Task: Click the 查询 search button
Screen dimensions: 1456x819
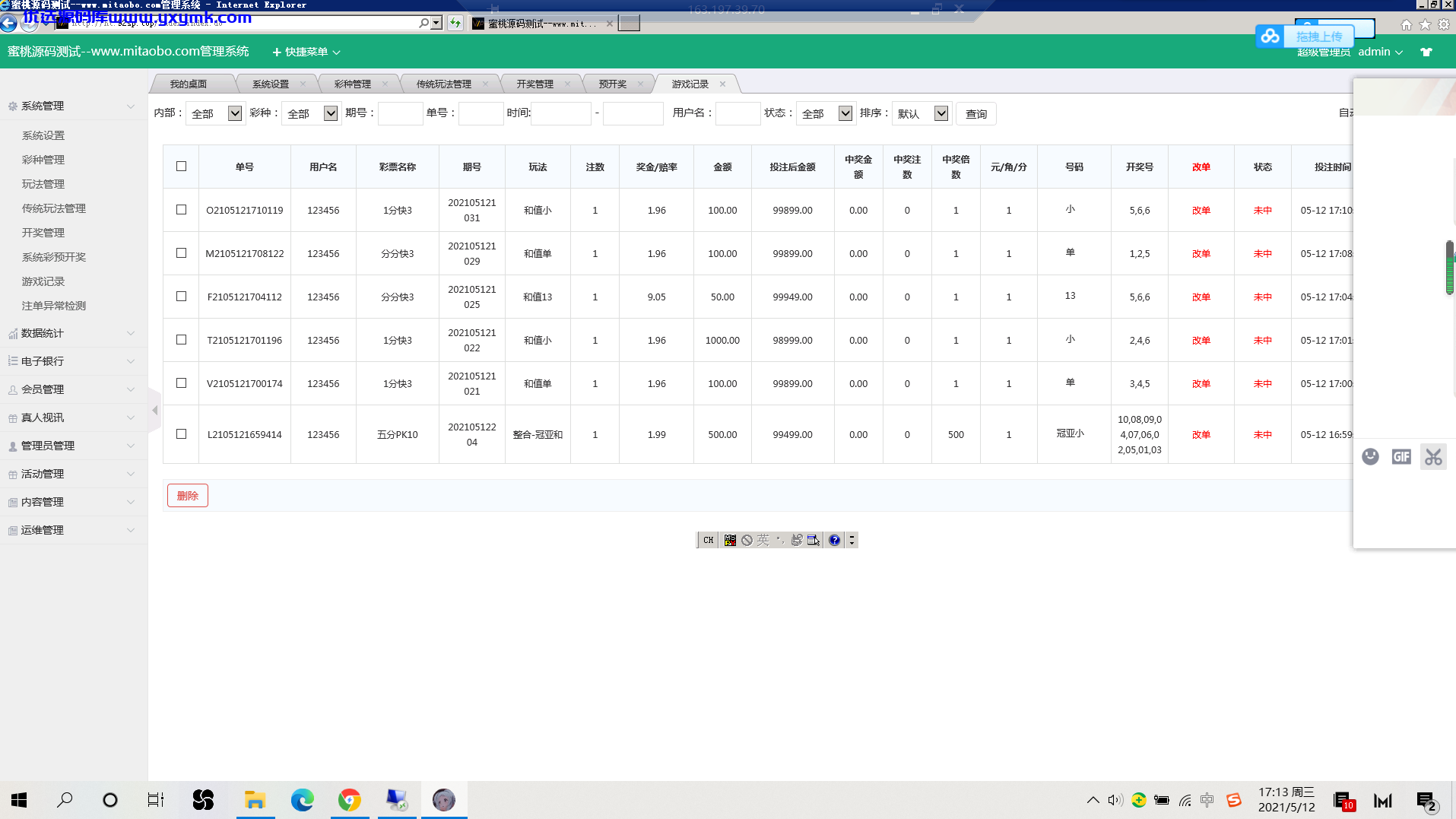Action: coord(976,113)
